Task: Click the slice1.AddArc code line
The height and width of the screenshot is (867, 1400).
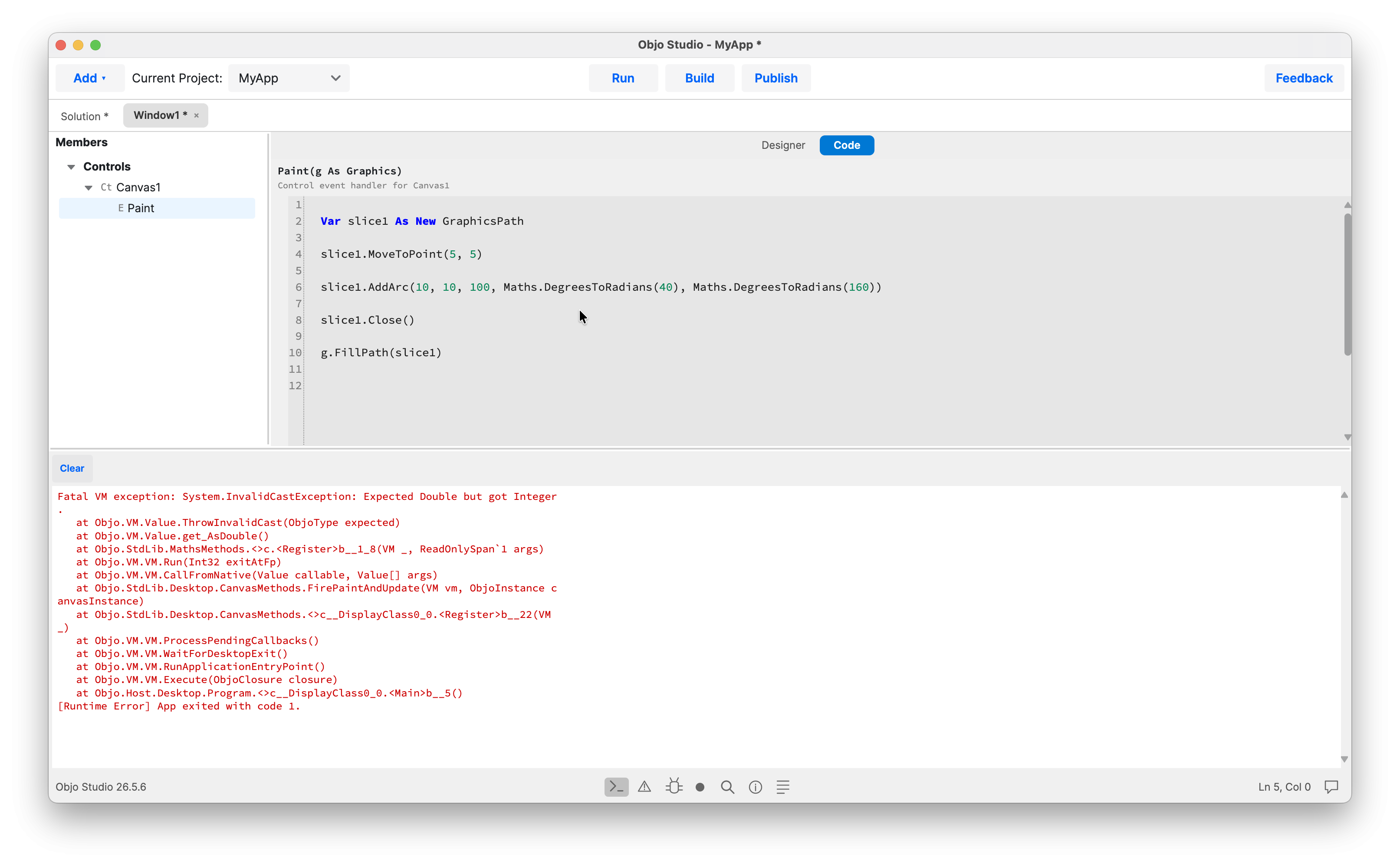Action: click(x=601, y=287)
